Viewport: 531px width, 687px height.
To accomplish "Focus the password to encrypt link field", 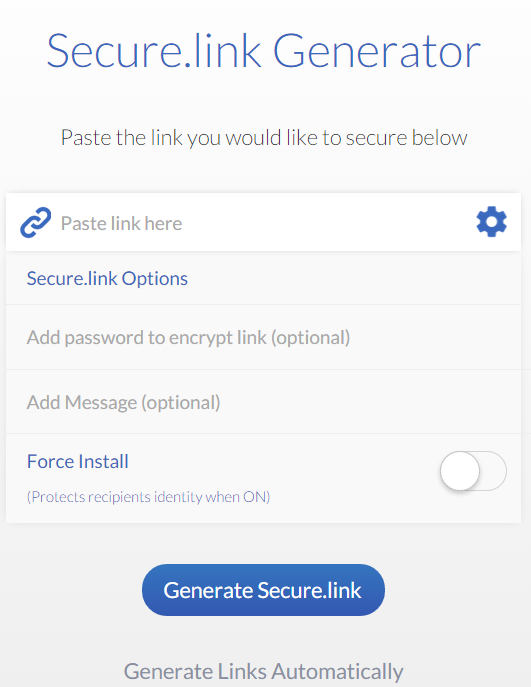I will 263,337.
